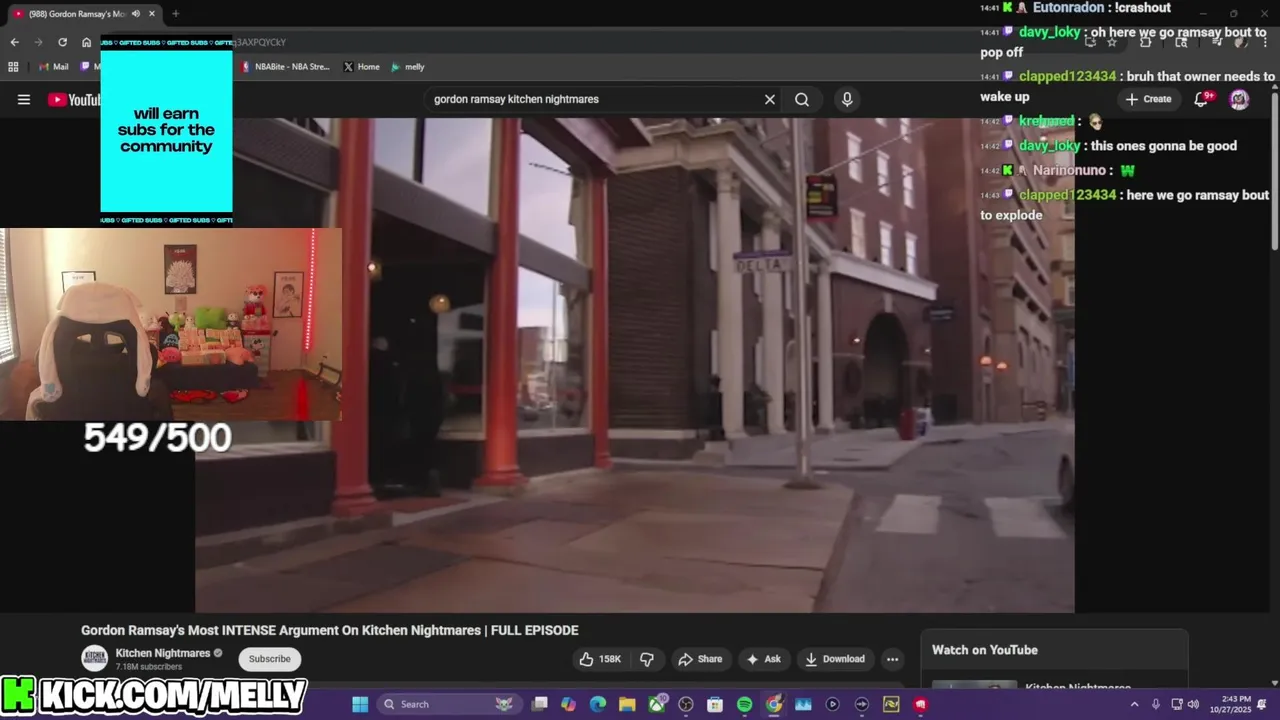Click the video player area
This screenshot has width=1280, height=720.
pyautogui.click(x=634, y=365)
